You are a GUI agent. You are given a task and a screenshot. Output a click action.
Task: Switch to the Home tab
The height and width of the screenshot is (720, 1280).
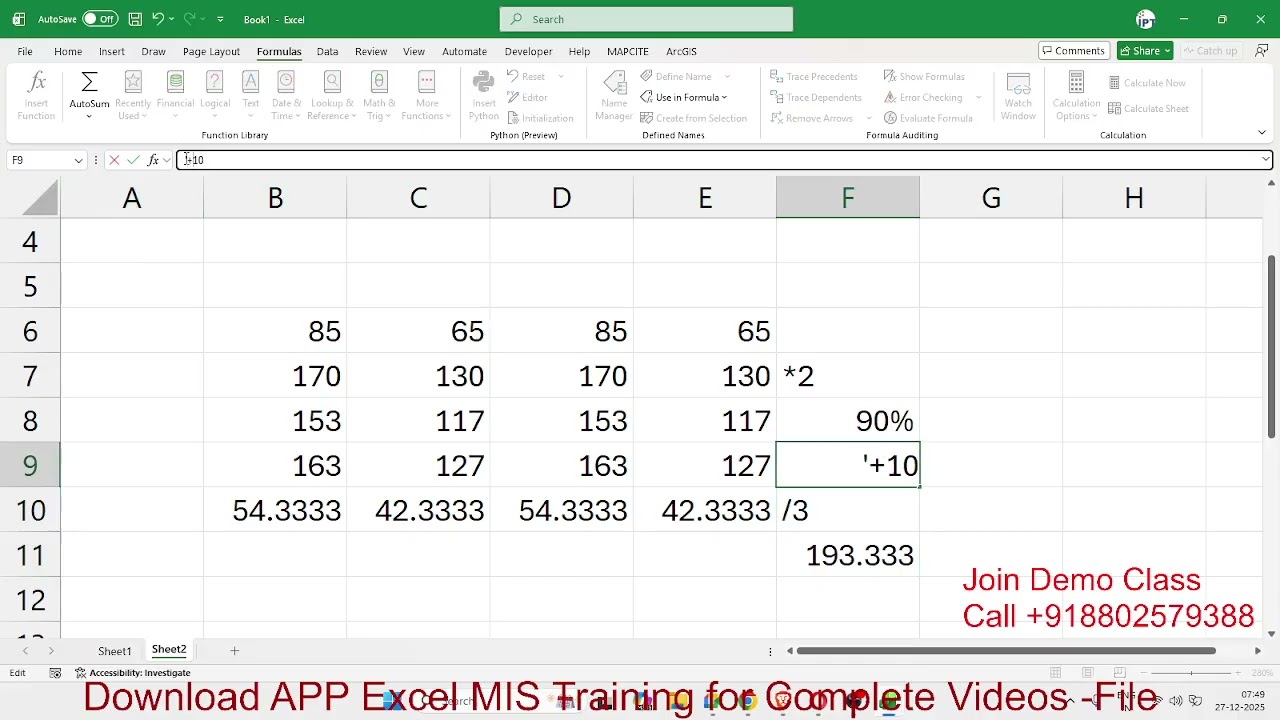[x=68, y=51]
